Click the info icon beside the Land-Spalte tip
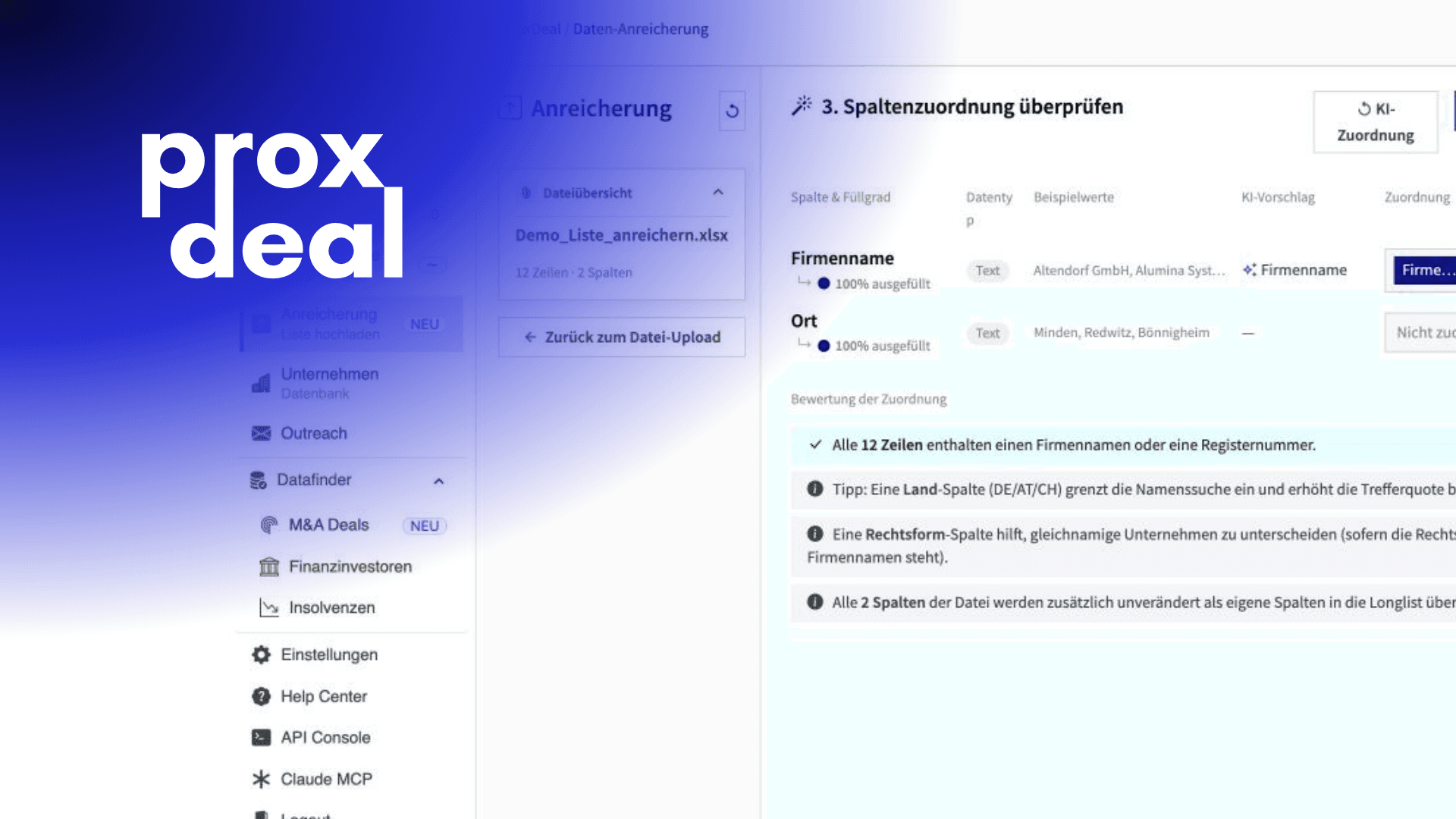 pos(815,489)
